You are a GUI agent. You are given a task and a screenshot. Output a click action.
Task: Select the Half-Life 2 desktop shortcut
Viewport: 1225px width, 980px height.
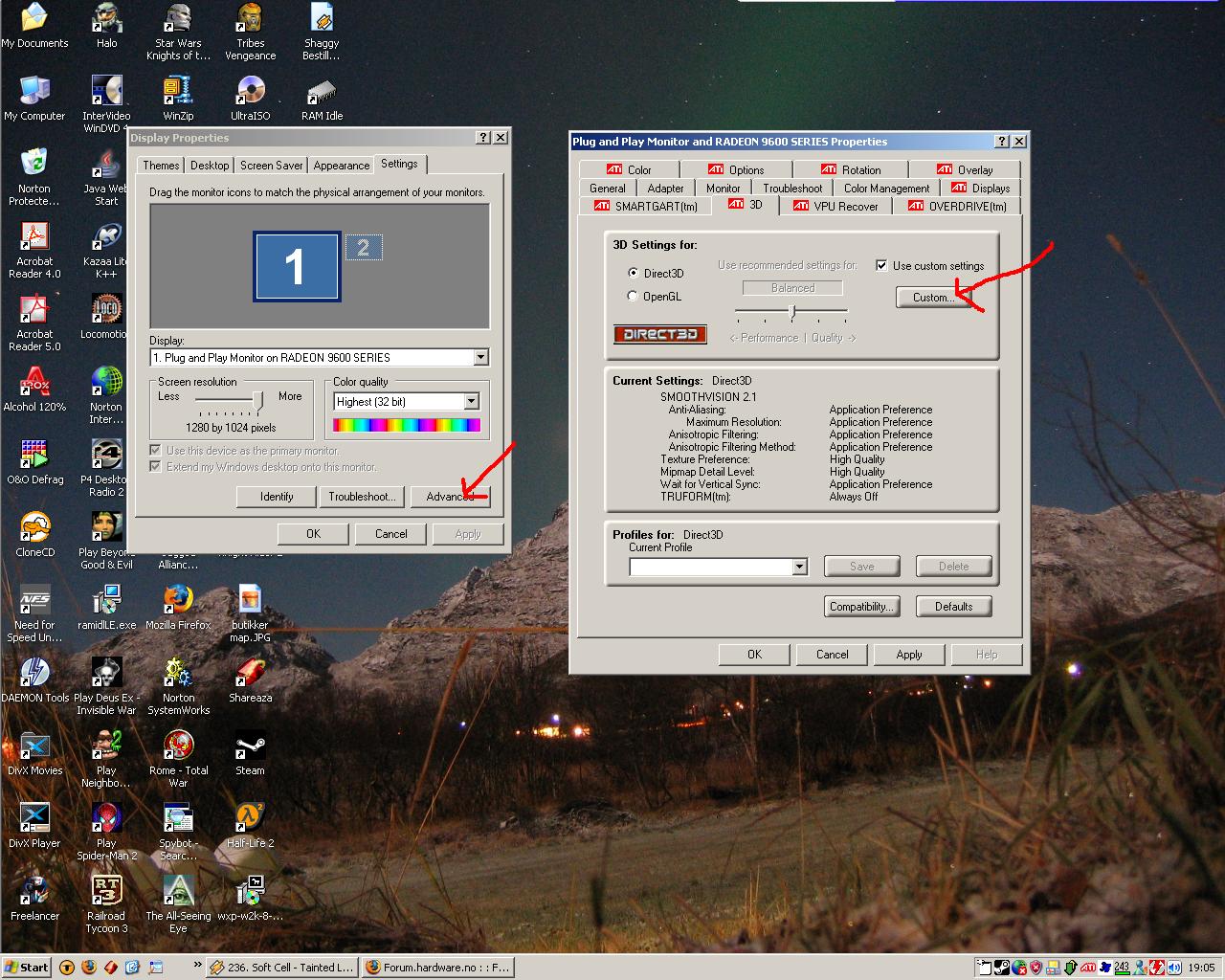250,826
